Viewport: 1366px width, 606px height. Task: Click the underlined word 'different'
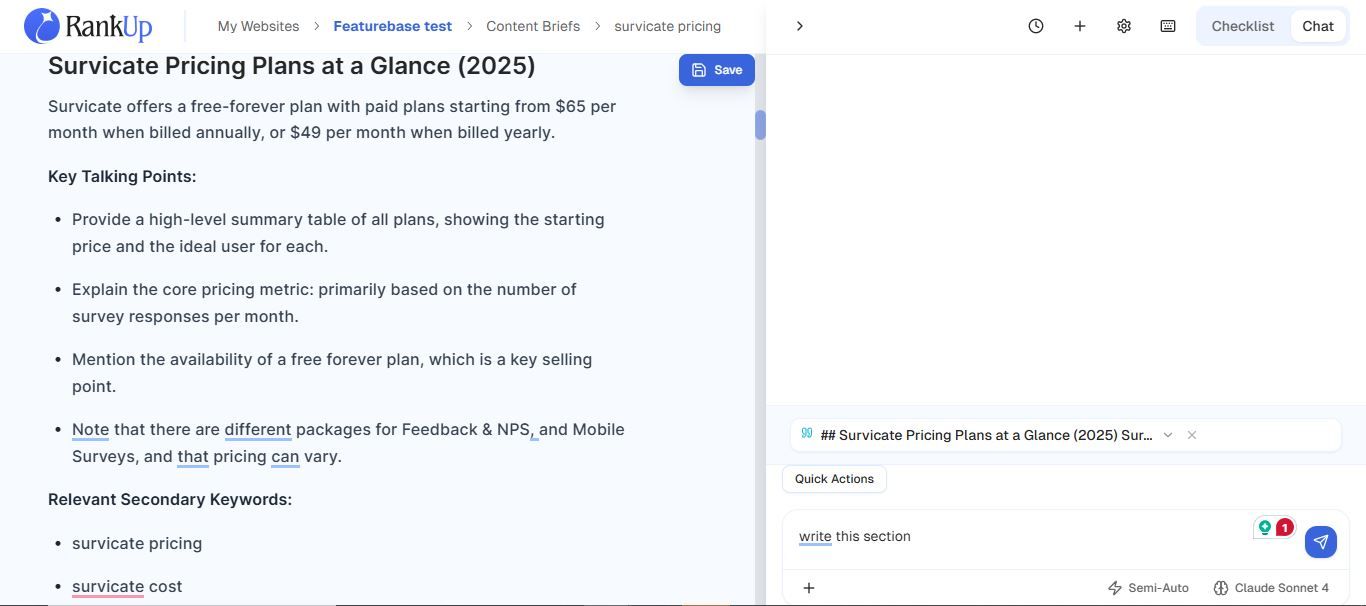tap(258, 429)
